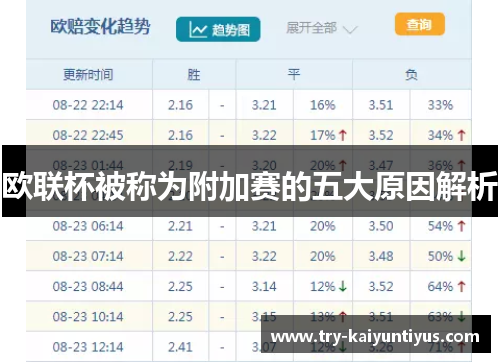Select the 16% cell in 08-22 22:14 row
500x362 pixels.
point(323,105)
